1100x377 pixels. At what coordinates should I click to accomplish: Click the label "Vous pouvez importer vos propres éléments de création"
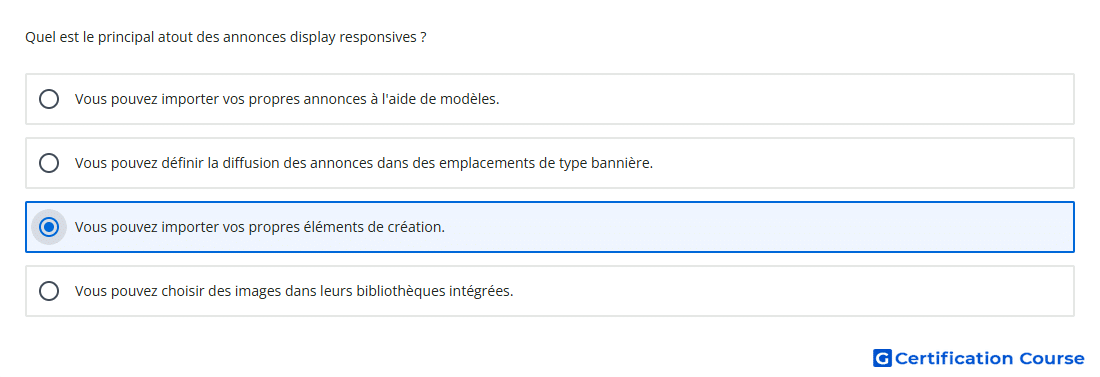pos(260,227)
